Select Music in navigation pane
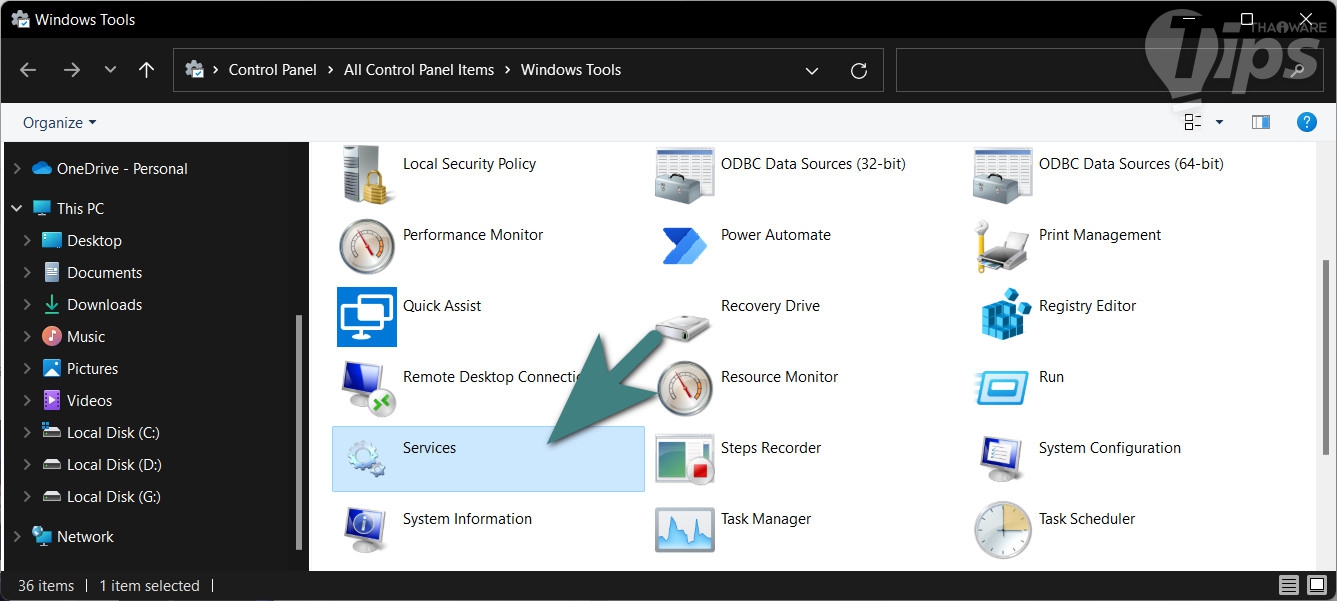Viewport: 1337px width, 601px height. 86,337
